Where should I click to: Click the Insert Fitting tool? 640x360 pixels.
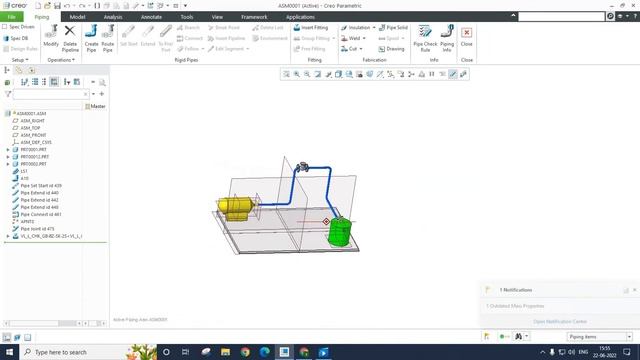coord(311,27)
